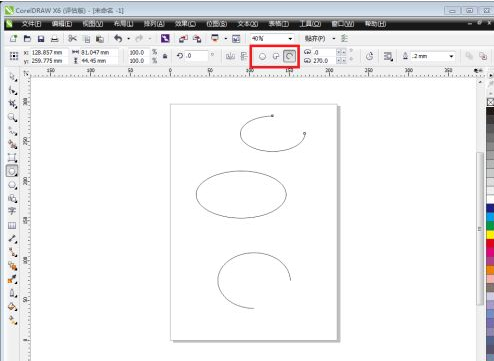
Task: Open the 排列(A) menu
Action: tap(154, 24)
